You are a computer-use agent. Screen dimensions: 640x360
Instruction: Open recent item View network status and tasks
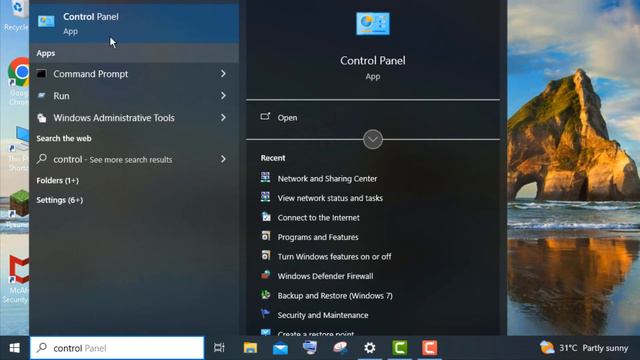point(330,198)
